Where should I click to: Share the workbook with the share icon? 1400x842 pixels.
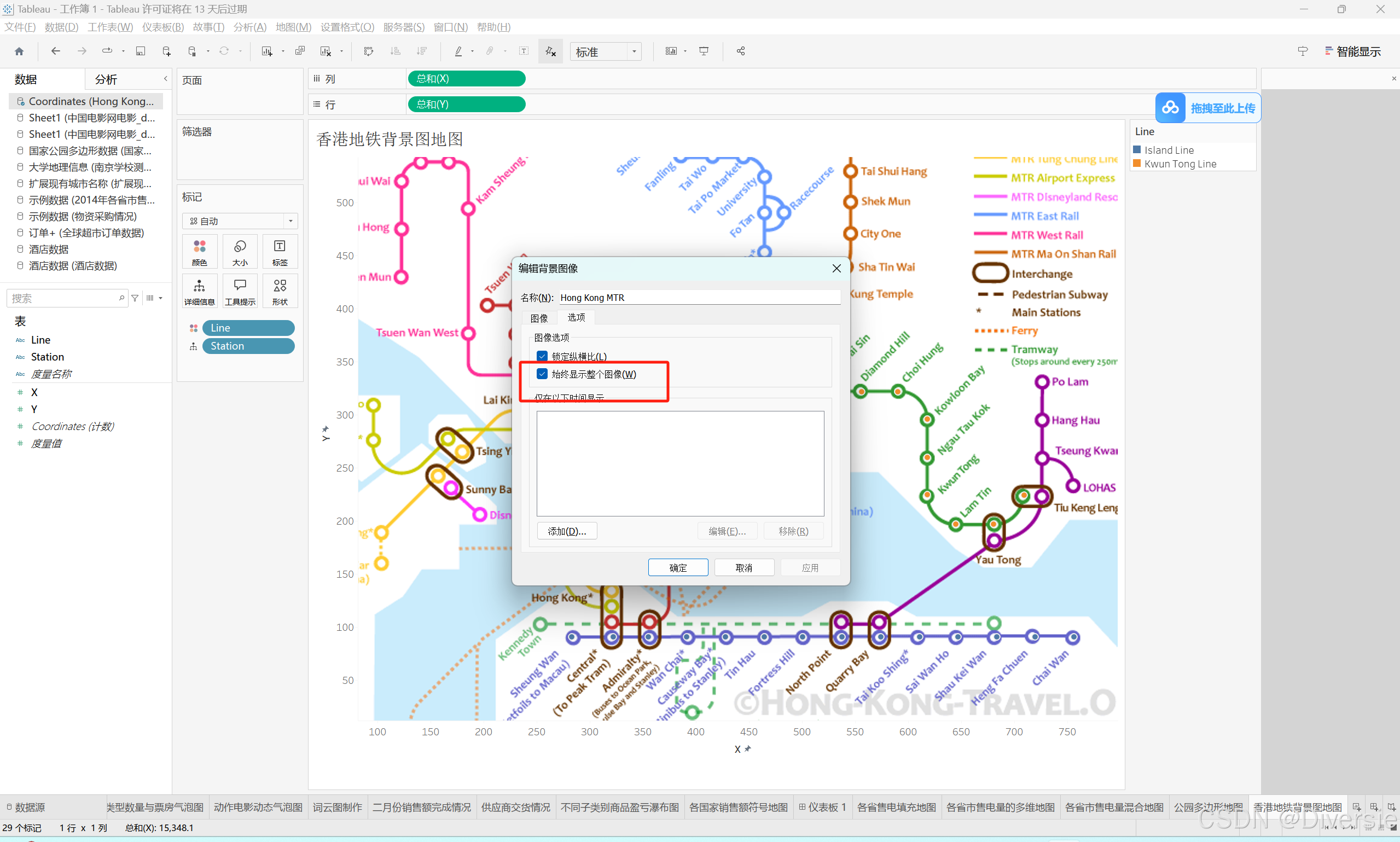[x=741, y=51]
